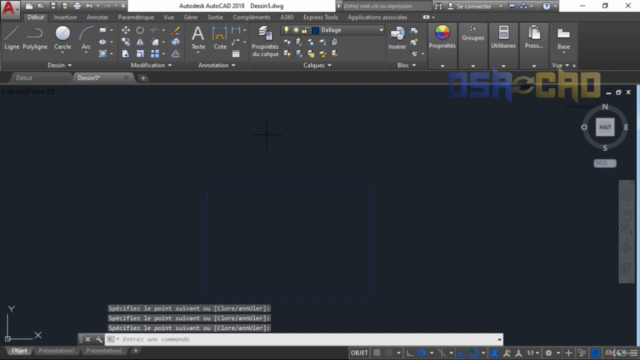This screenshot has width=640, height=360.
Task: Open Propriétés du calque panel
Action: pyautogui.click(x=265, y=41)
